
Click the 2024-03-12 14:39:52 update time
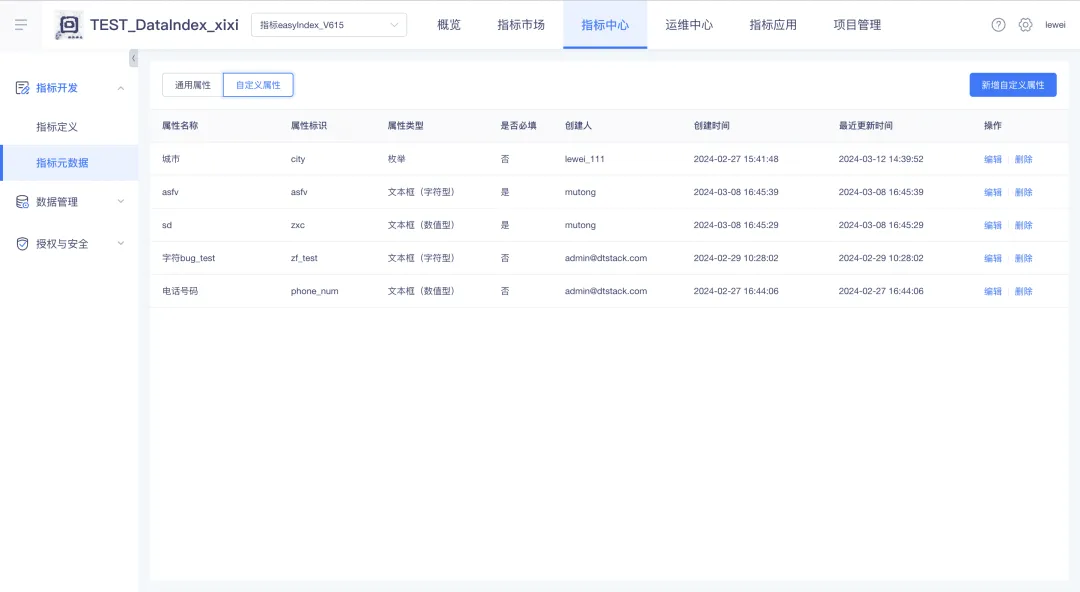coord(881,159)
